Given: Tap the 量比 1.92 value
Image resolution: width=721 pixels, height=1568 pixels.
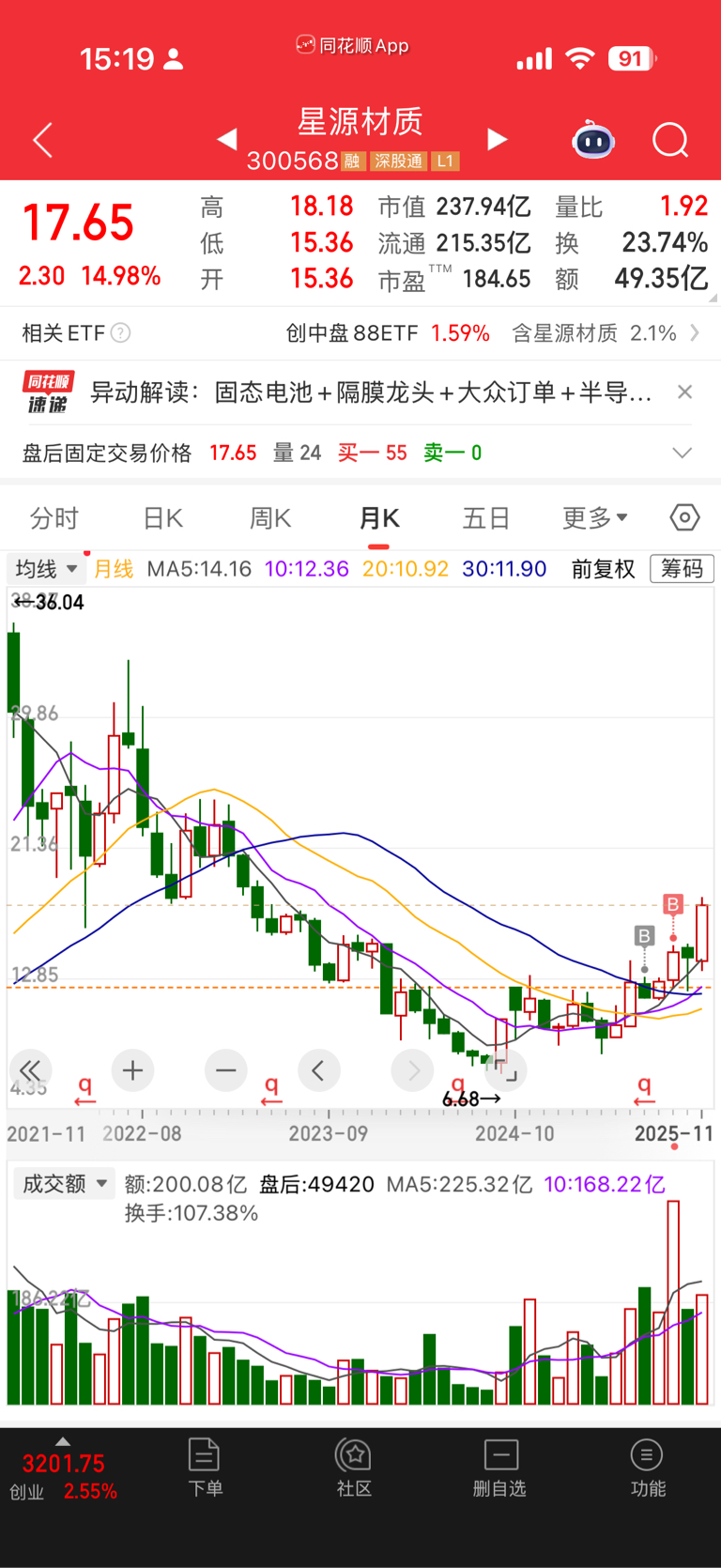Looking at the screenshot, I should point(632,207).
